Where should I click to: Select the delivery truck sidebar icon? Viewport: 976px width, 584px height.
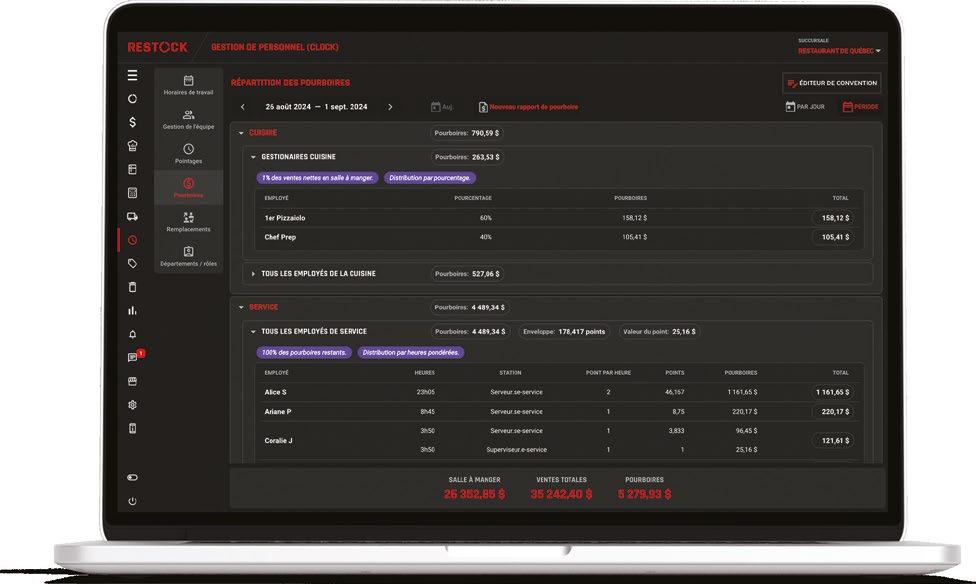pyautogui.click(x=133, y=217)
